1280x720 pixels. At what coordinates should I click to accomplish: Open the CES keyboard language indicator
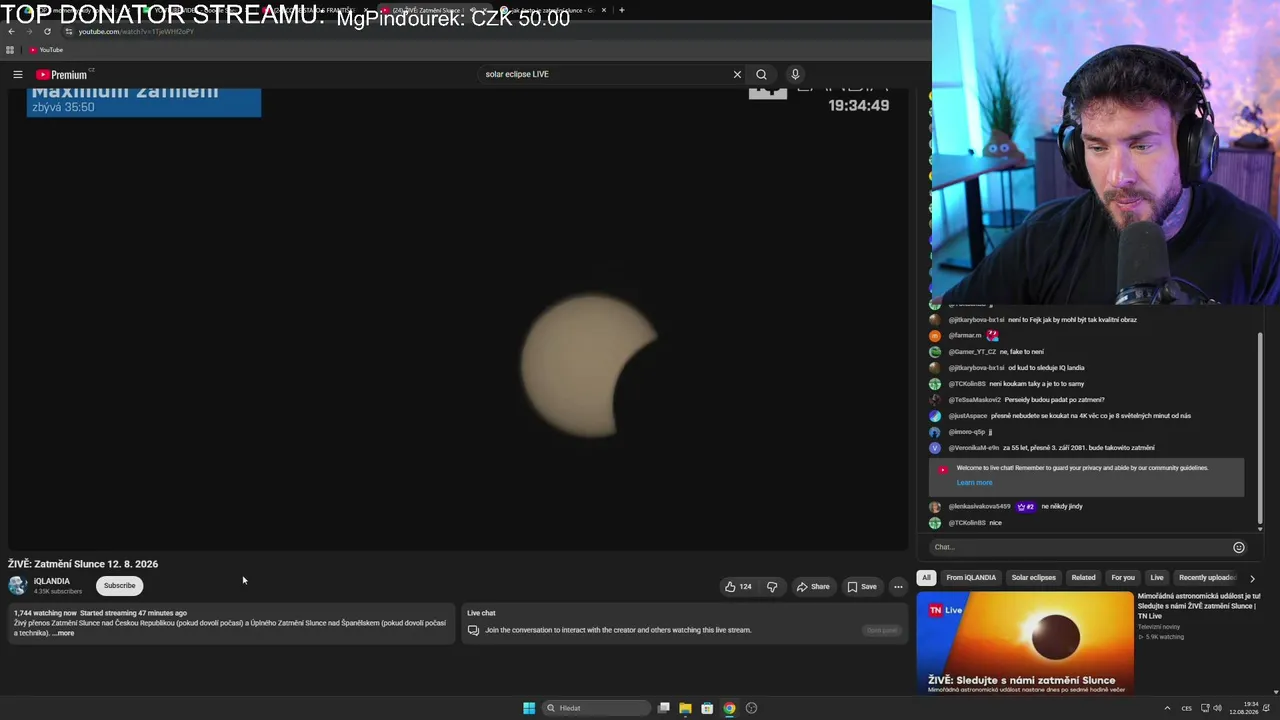pos(1186,708)
